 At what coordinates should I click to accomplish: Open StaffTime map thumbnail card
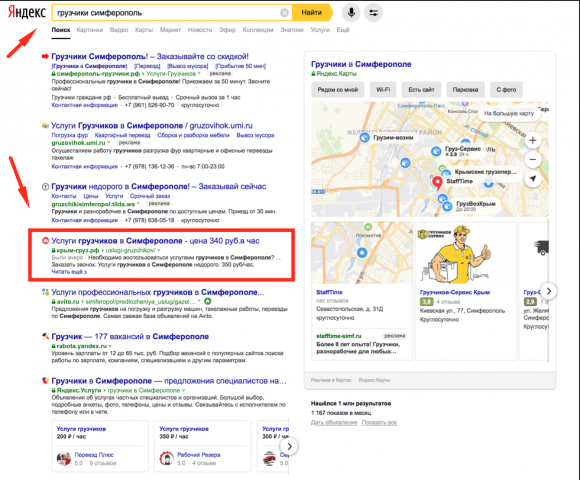coord(362,253)
